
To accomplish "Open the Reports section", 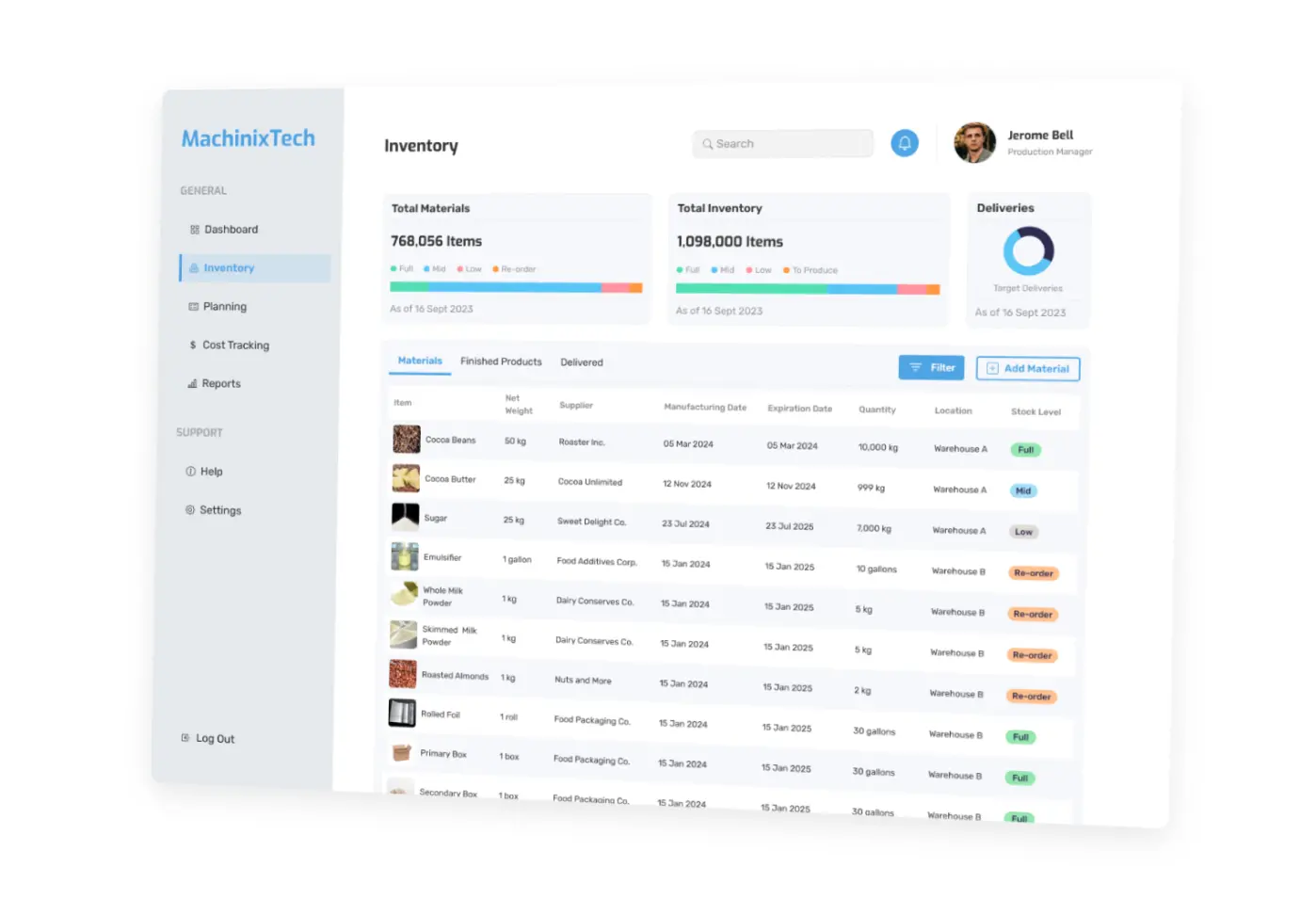I will (x=221, y=384).
